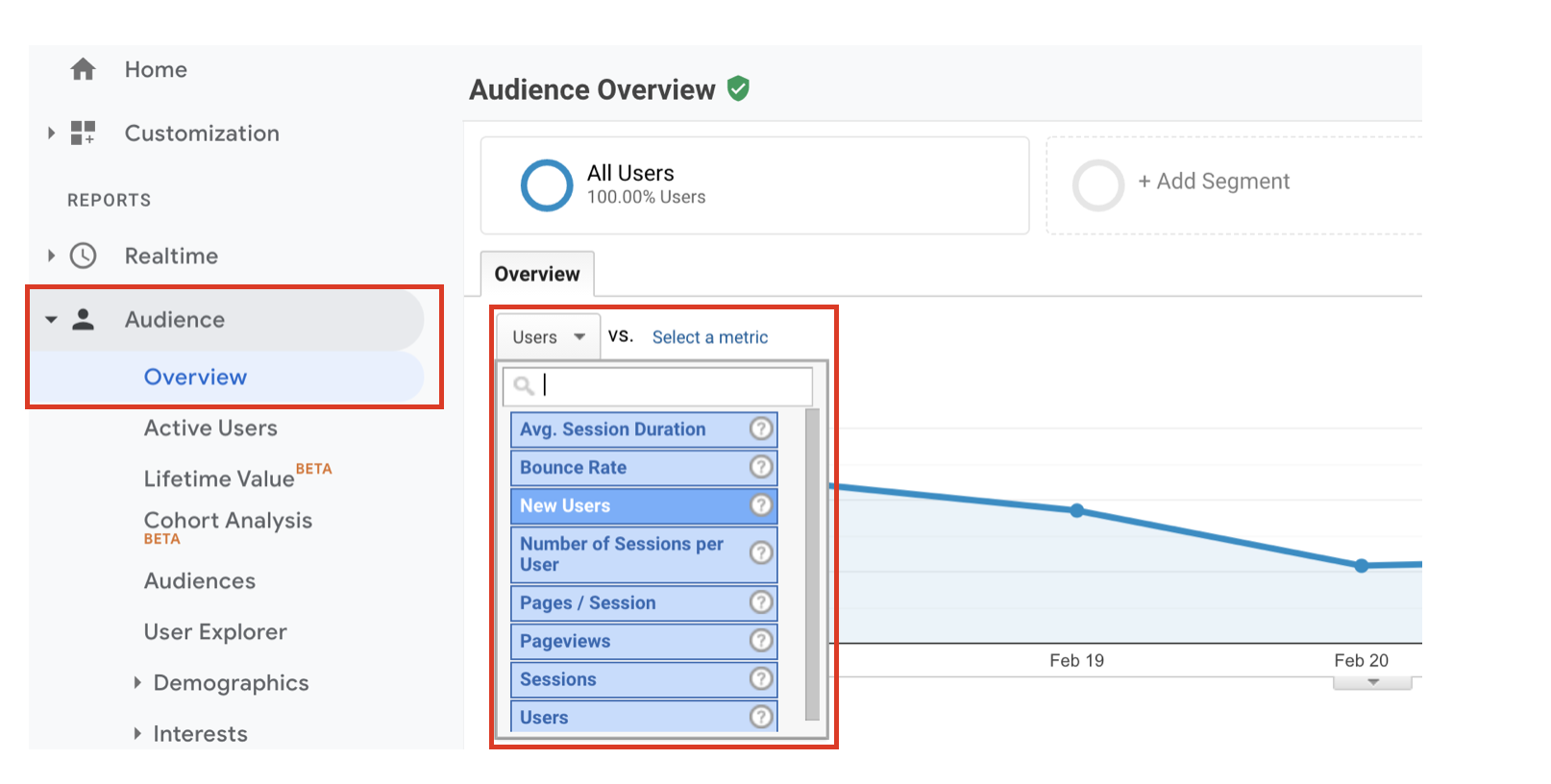This screenshot has height=784, width=1551.
Task: Choose New Users metric option
Action: click(x=644, y=505)
